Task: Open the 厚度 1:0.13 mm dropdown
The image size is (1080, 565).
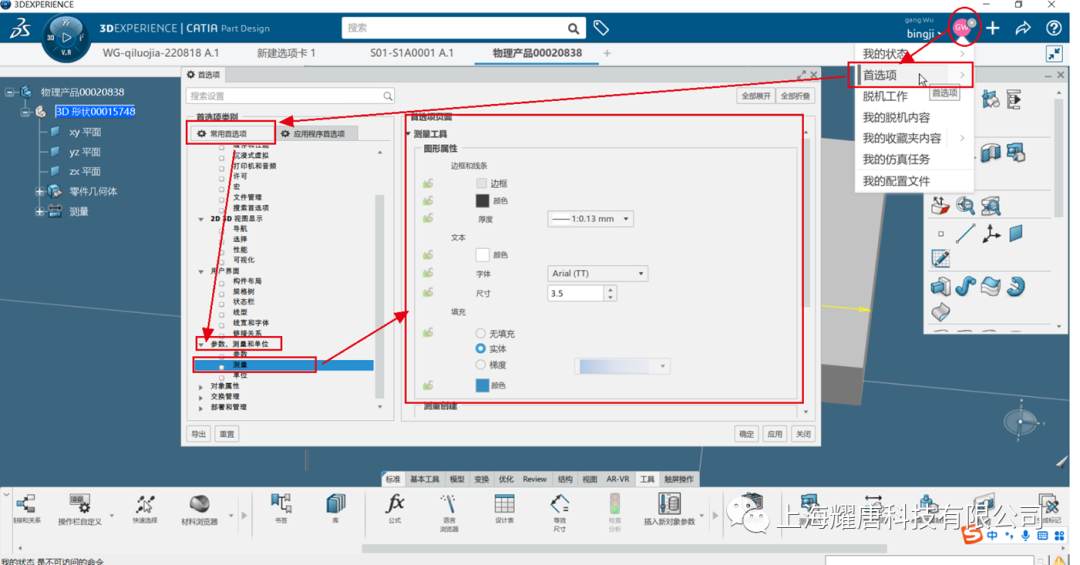Action: point(590,219)
